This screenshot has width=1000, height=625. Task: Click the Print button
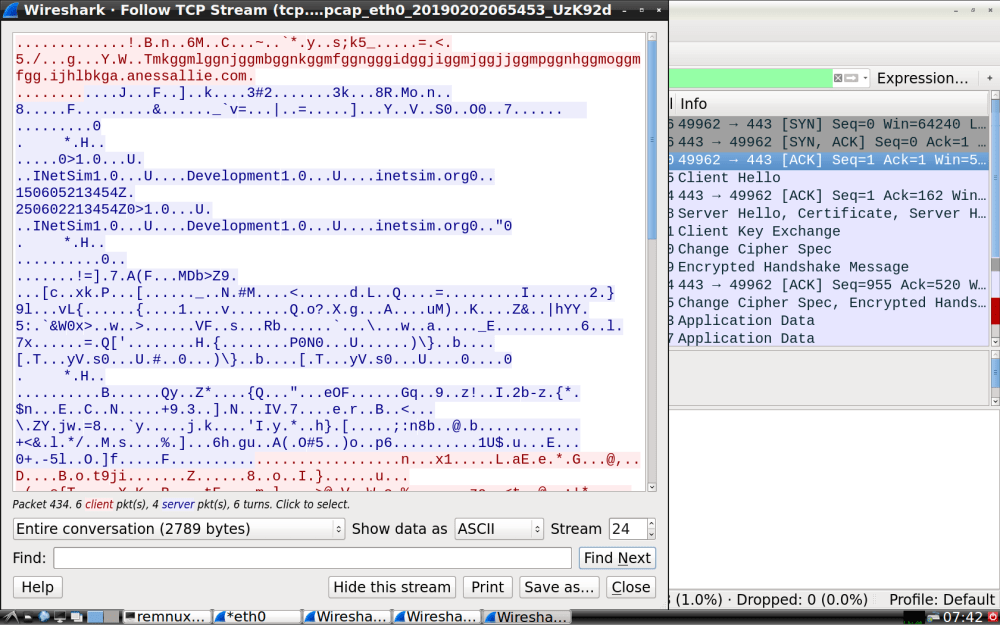tap(488, 587)
